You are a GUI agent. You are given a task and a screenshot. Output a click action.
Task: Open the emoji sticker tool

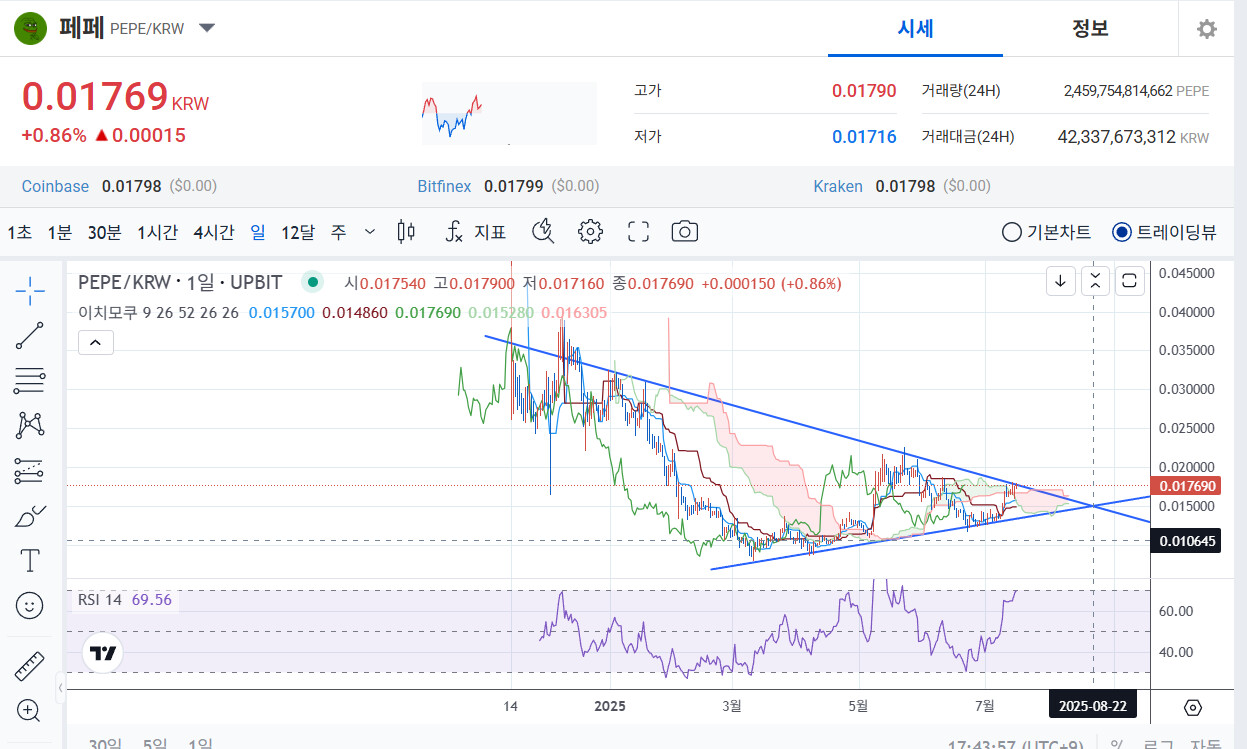click(30, 605)
